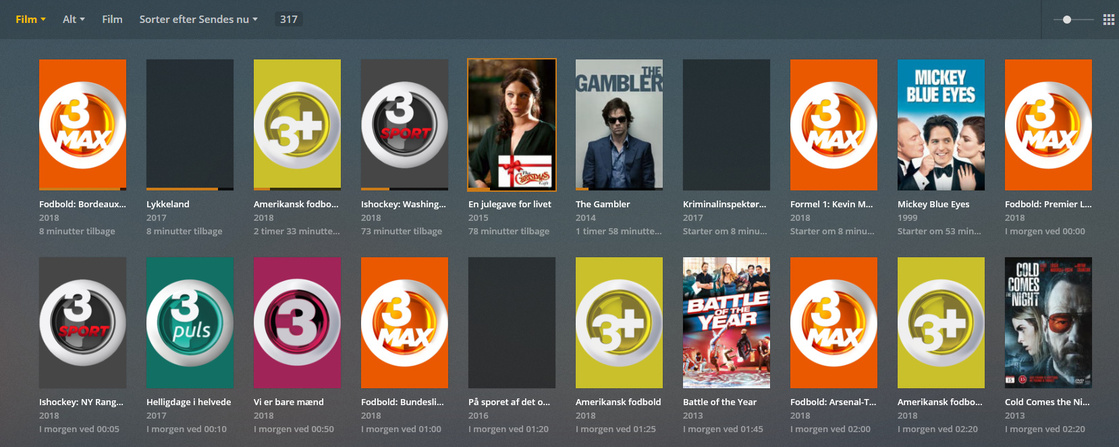The height and width of the screenshot is (447, 1119).
Task: Open På sporet af det blank poster
Action: coord(512,323)
